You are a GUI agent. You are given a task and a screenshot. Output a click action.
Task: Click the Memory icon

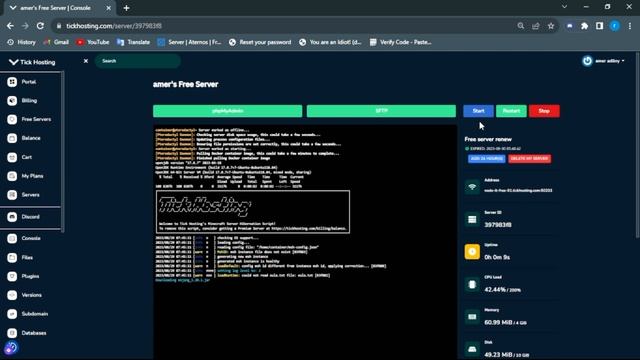(x=472, y=317)
